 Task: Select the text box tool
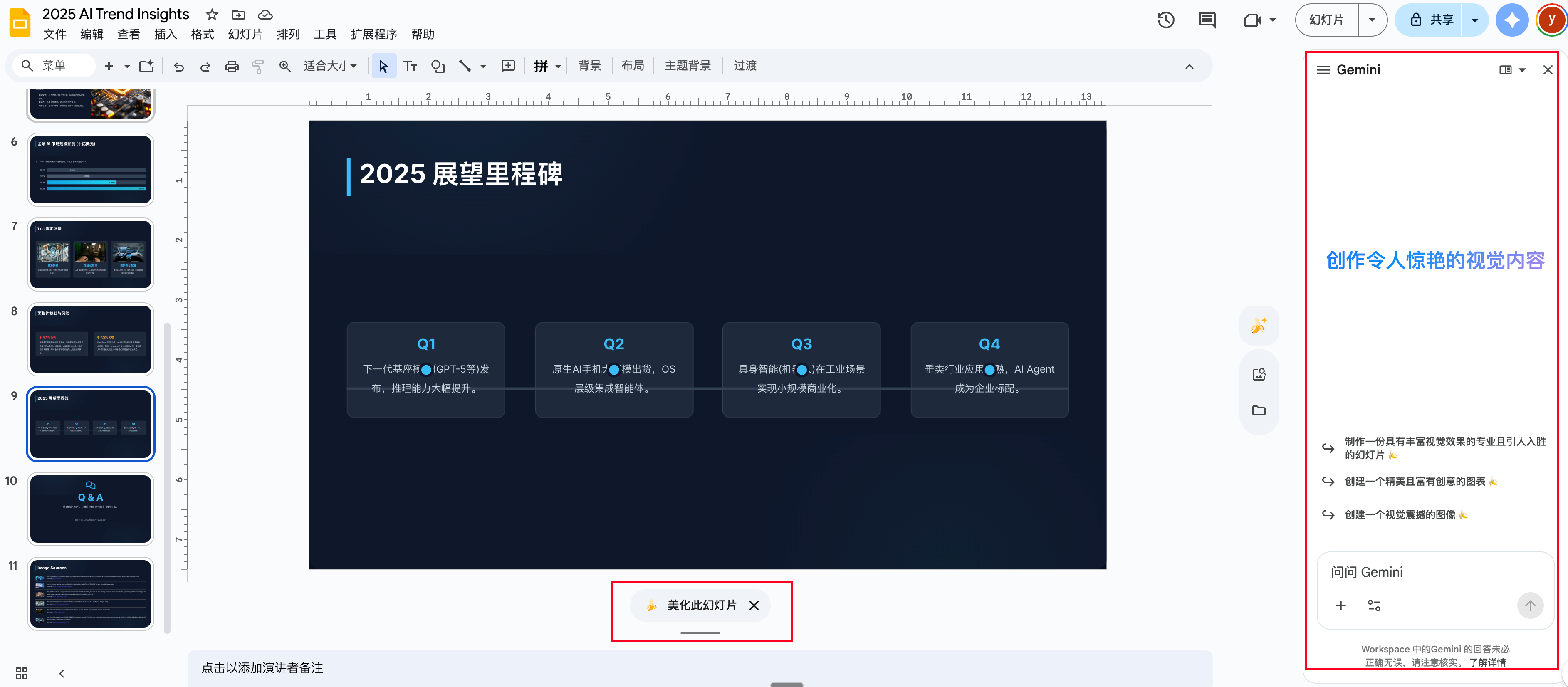(x=410, y=66)
